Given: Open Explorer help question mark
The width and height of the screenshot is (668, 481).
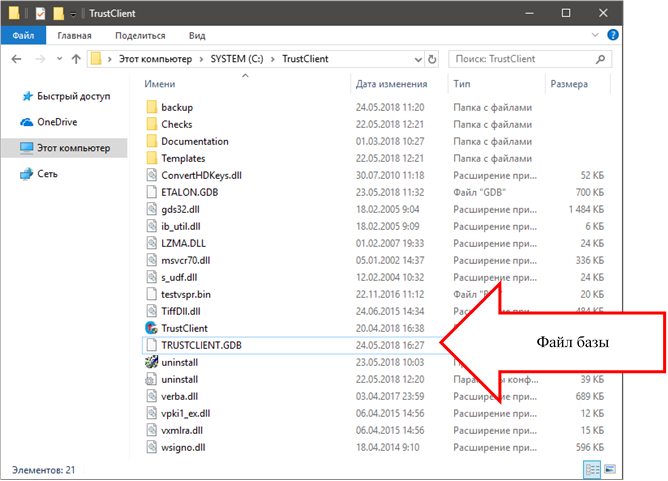Looking at the screenshot, I should pyautogui.click(x=613, y=35).
